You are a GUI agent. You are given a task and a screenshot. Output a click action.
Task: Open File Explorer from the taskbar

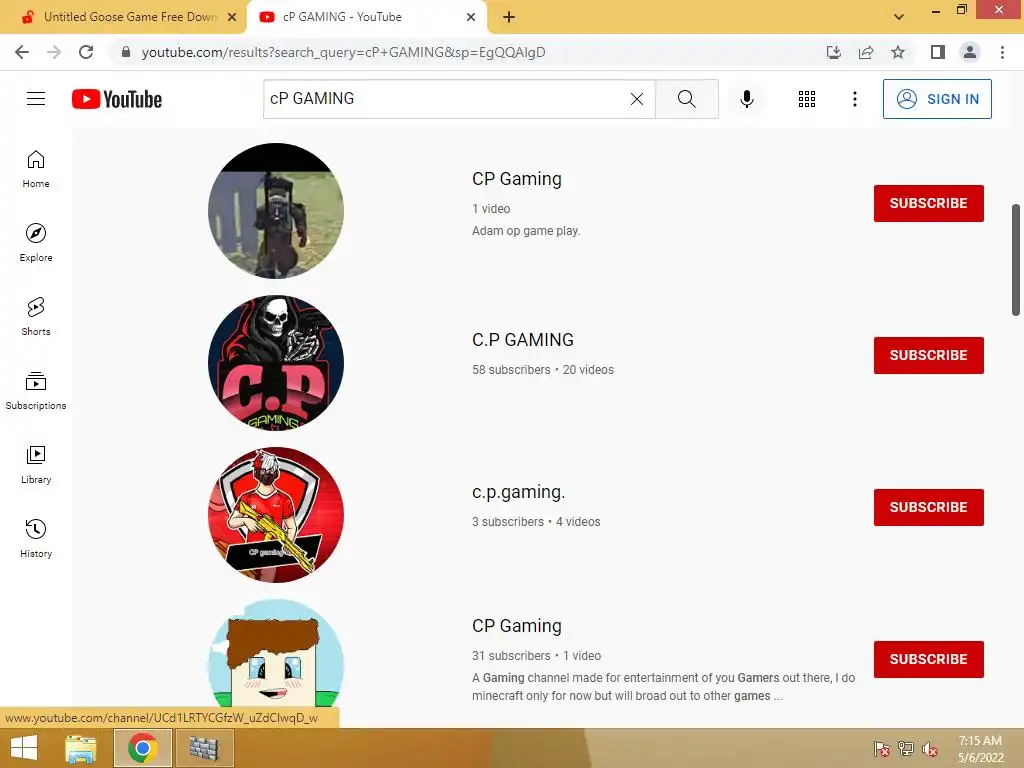pyautogui.click(x=81, y=748)
